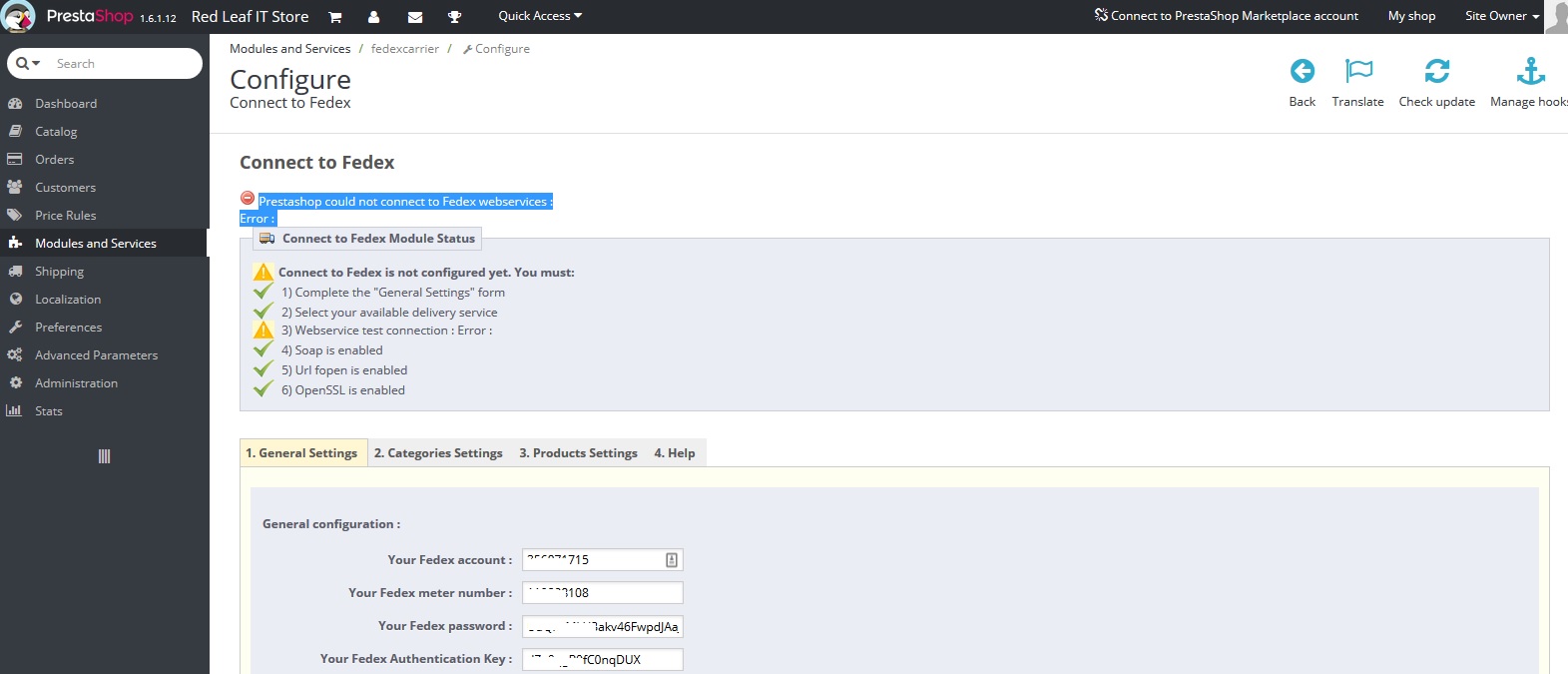The height and width of the screenshot is (674, 1568).
Task: Click the Advanced Parameters gears icon
Action: tap(15, 354)
